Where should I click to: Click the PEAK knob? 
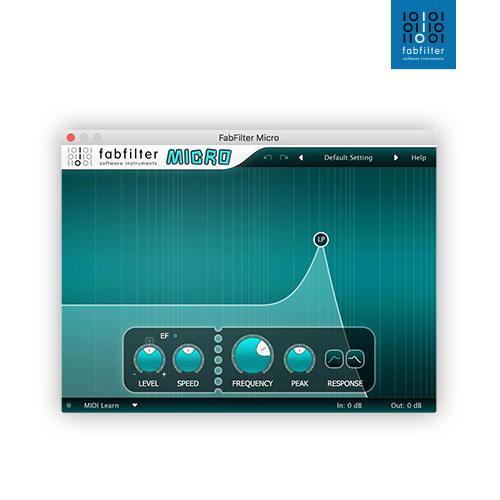click(299, 360)
